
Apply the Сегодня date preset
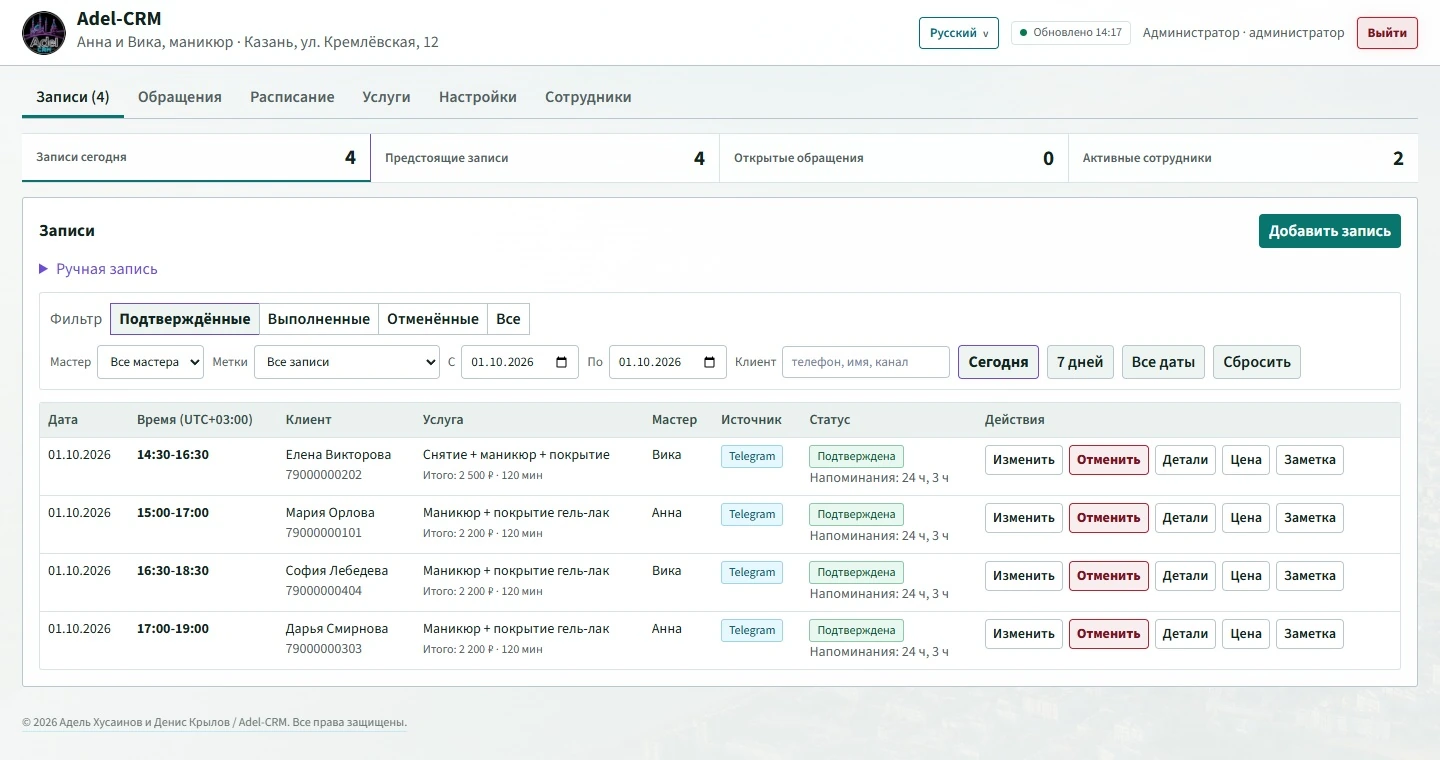coord(998,362)
